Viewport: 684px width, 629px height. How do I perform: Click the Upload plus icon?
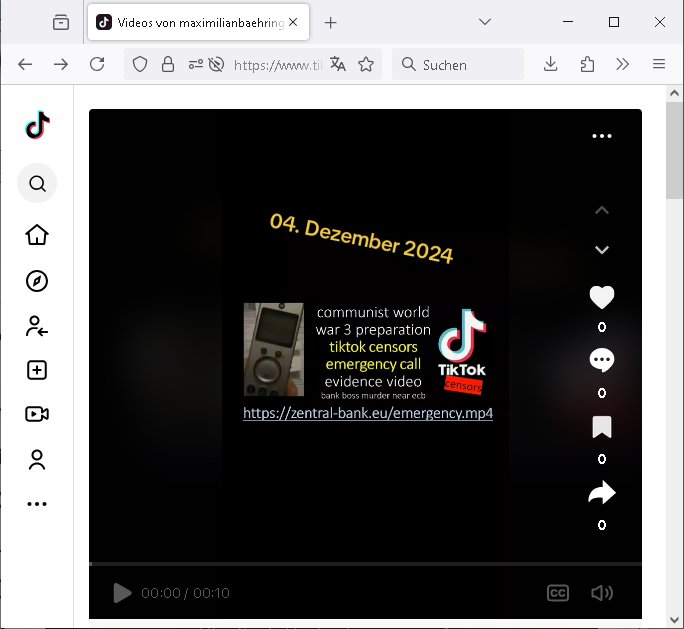coord(37,370)
